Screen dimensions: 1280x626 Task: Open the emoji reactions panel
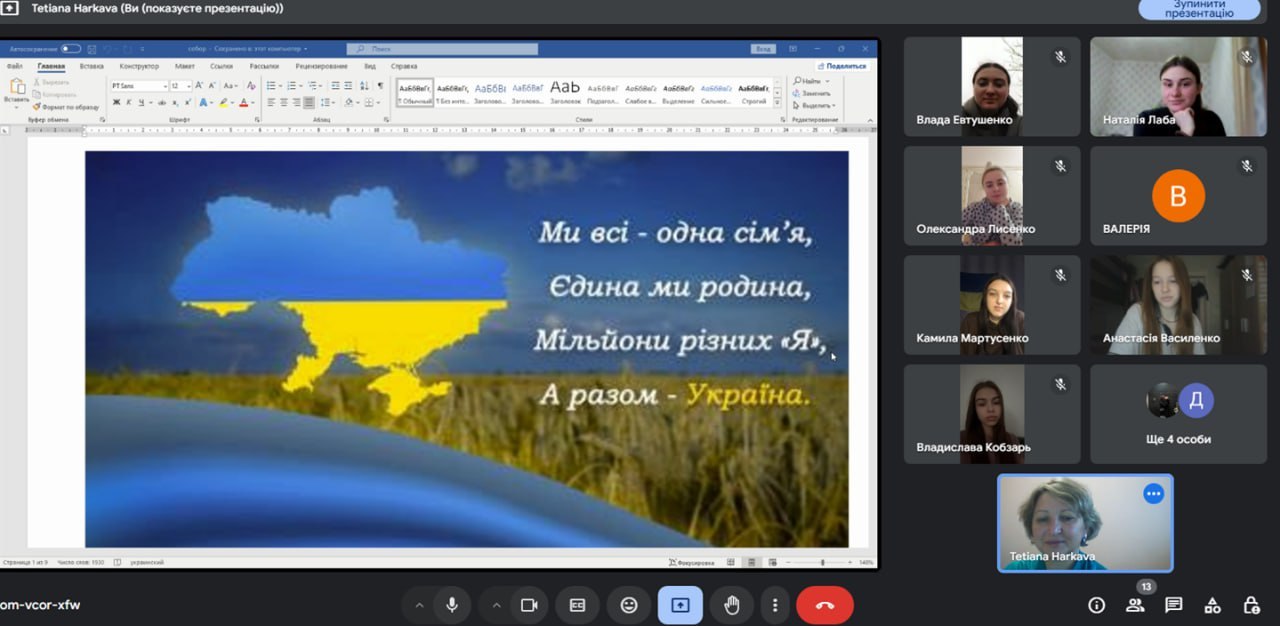tap(629, 605)
